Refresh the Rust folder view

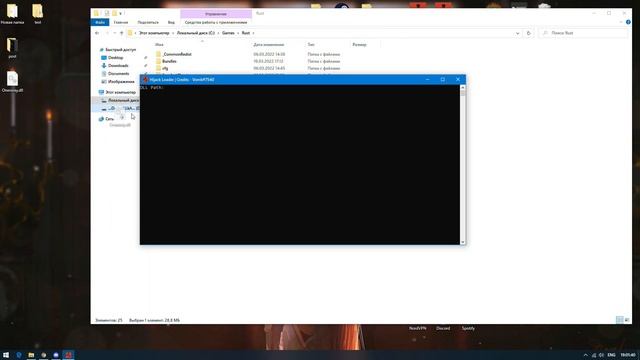pos(529,33)
